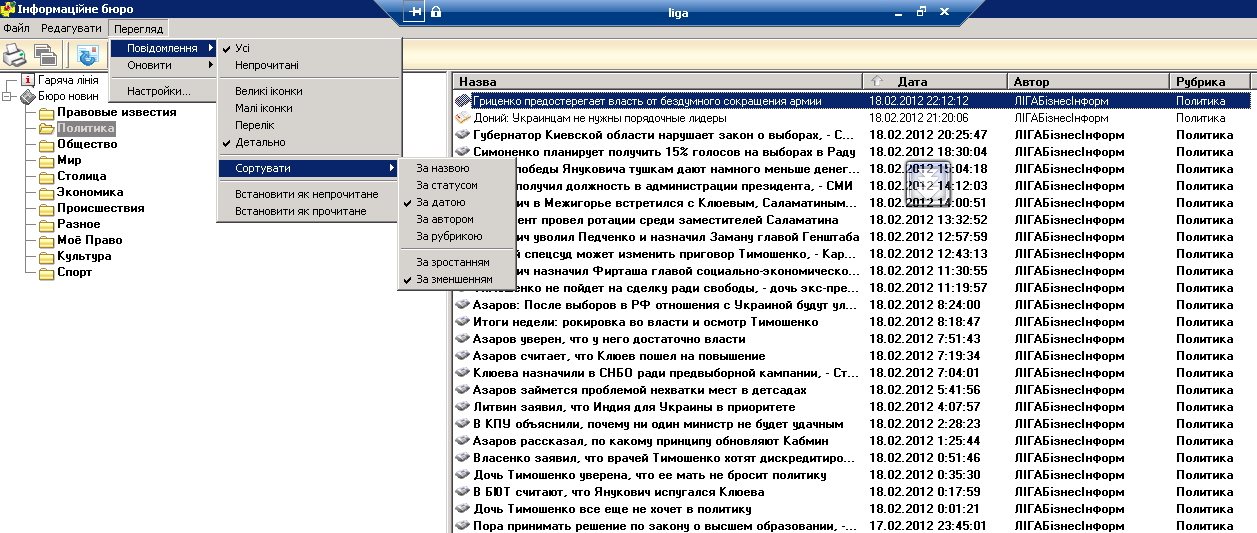Click the Мир folder icon
The height and width of the screenshot is (533, 1257).
(x=46, y=160)
